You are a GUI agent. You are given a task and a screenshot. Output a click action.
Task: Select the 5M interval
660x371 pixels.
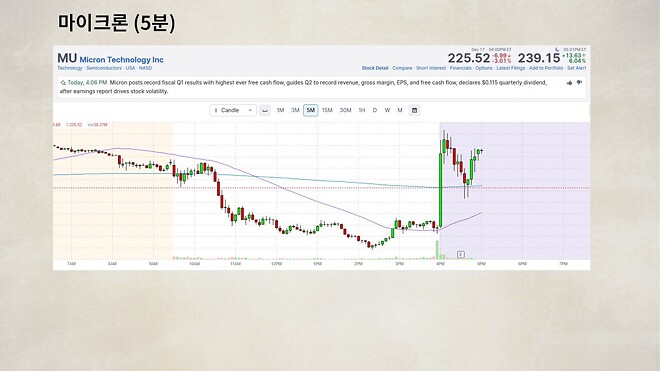point(311,110)
